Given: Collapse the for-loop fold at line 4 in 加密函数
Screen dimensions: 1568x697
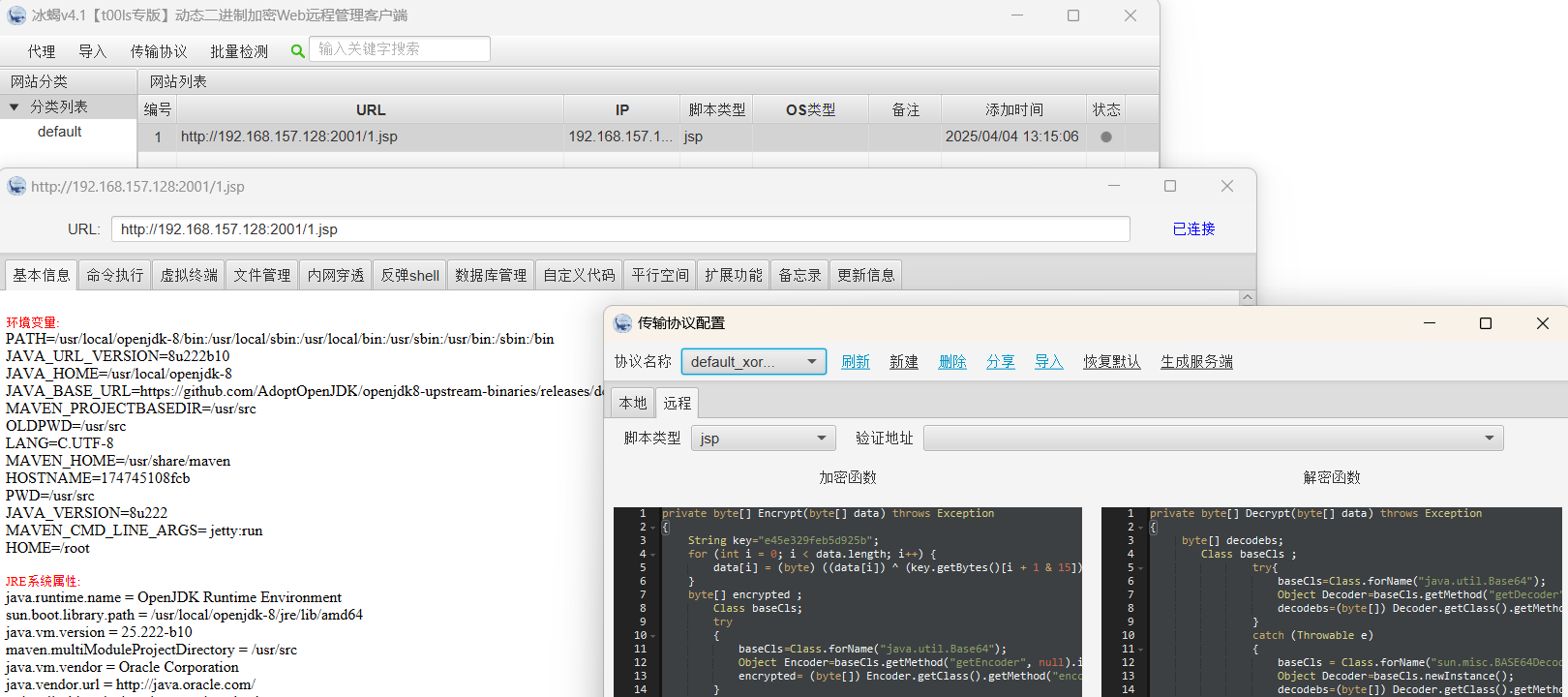Looking at the screenshot, I should click(652, 555).
